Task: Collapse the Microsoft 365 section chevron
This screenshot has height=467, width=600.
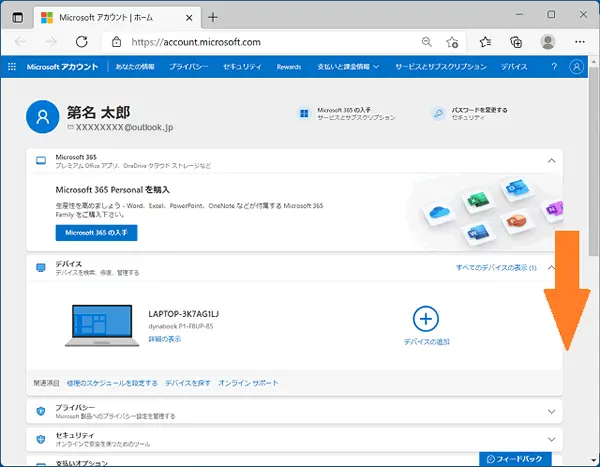Action: 551,161
